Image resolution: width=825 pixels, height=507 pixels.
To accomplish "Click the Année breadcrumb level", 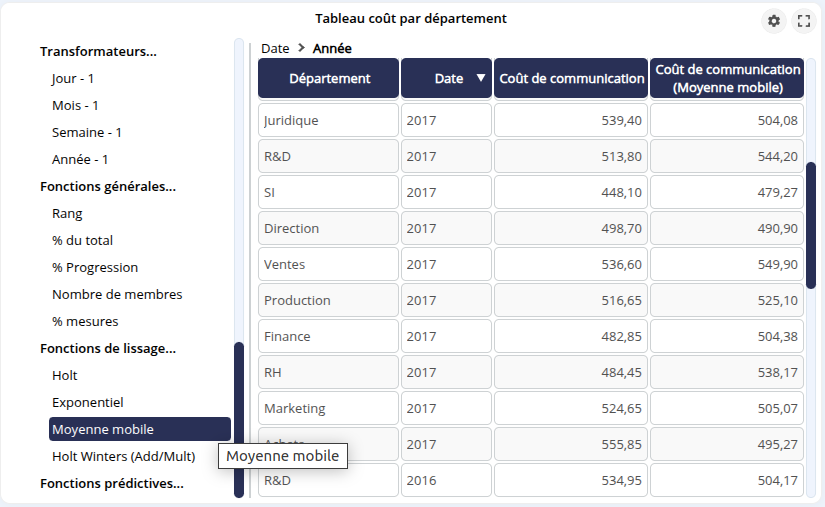I will (332, 48).
